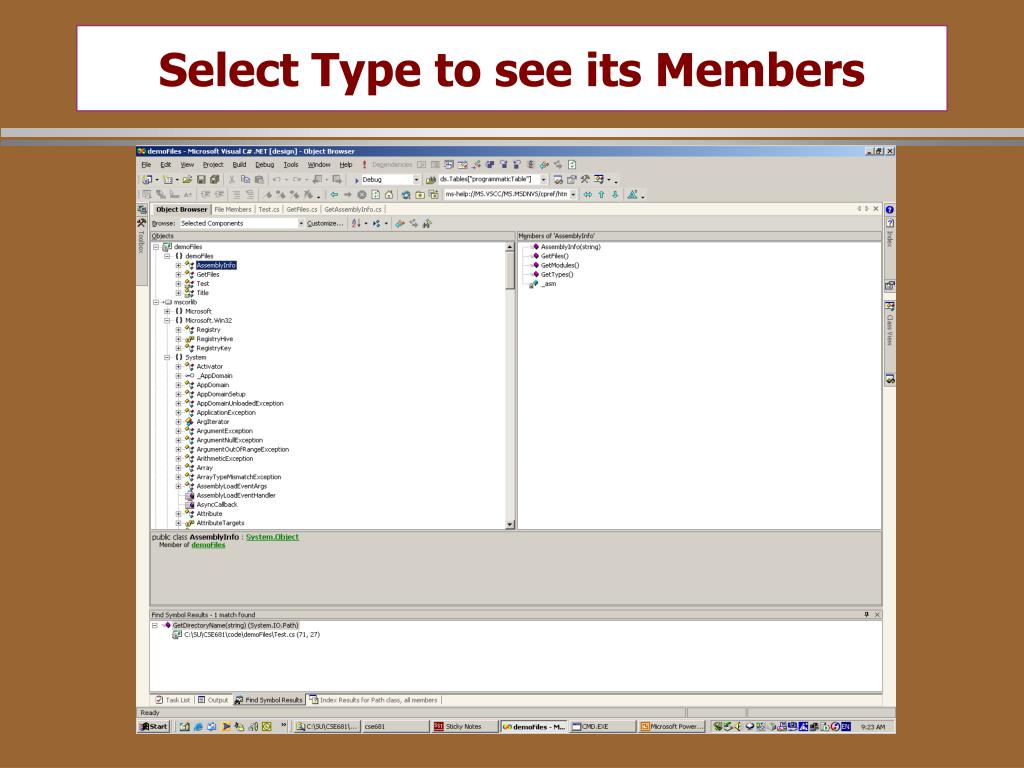Select the RegistryKey class
Screen dimensions: 1024x768
pyautogui.click(x=214, y=349)
